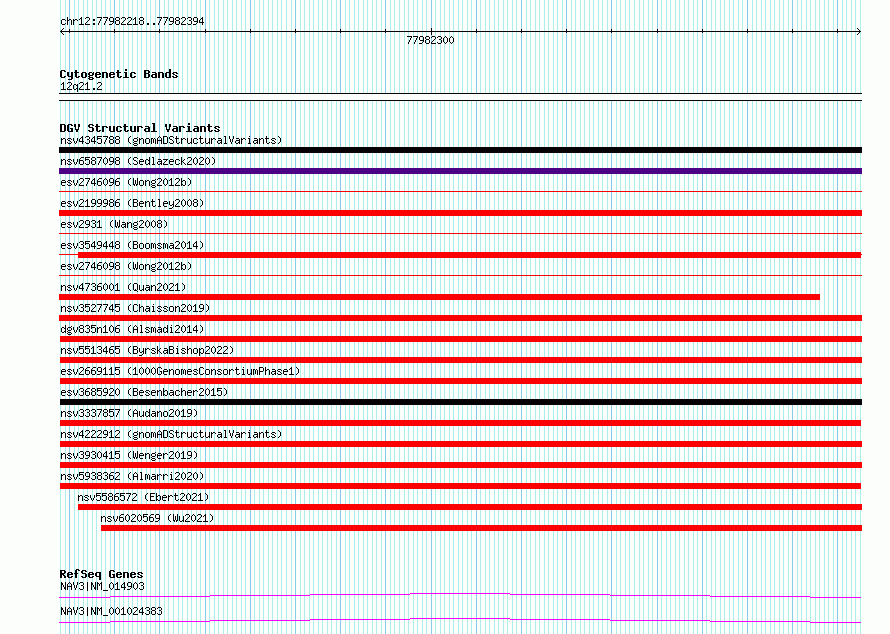Click the red bar under nsv5513465
The height and width of the screenshot is (634, 890).
[460, 360]
